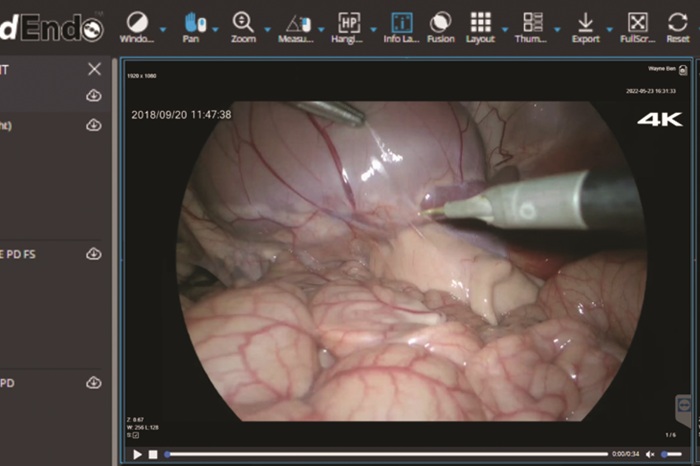Viewport: 700px width, 466px height.
Task: Click the Export icon
Action: point(586,27)
